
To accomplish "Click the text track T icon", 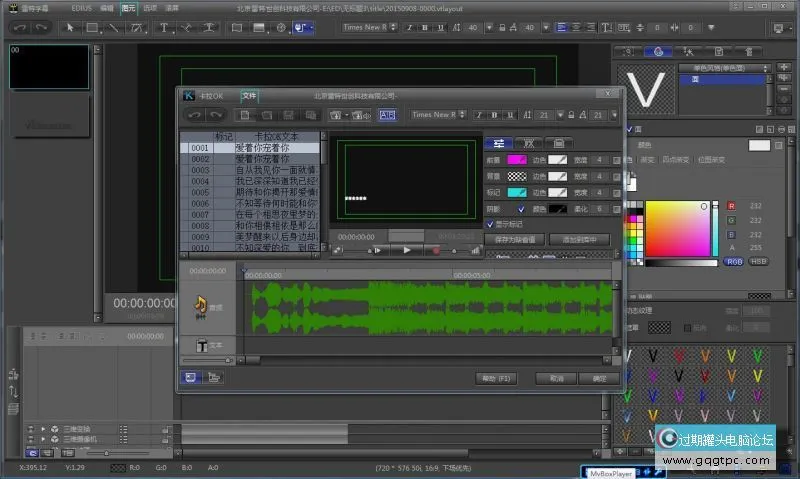I will tap(200, 345).
